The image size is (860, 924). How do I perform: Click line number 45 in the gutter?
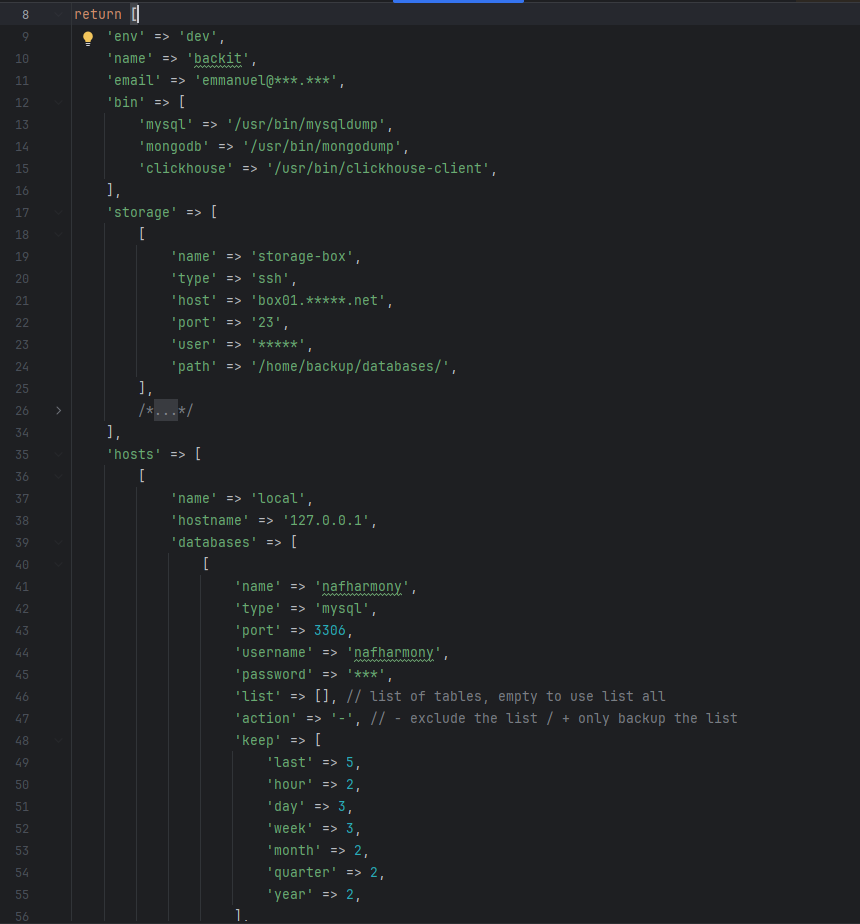pos(22,674)
